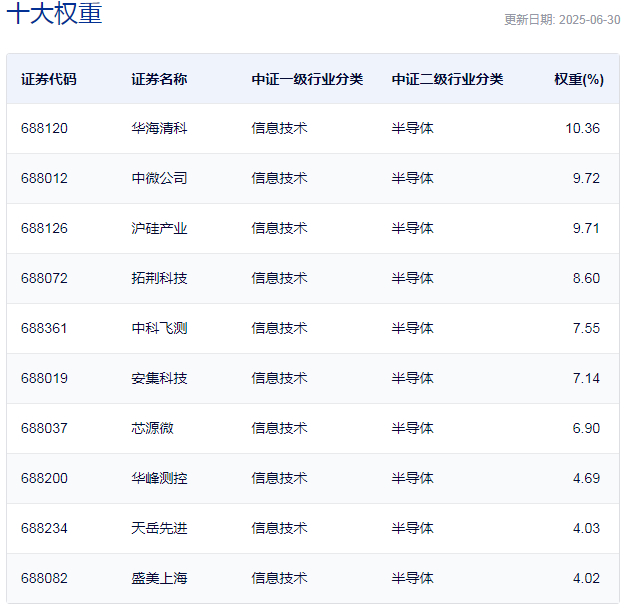This screenshot has width=625, height=608.
Task: Click 半导体 in the 沪硅产业 row
Action: point(413,228)
